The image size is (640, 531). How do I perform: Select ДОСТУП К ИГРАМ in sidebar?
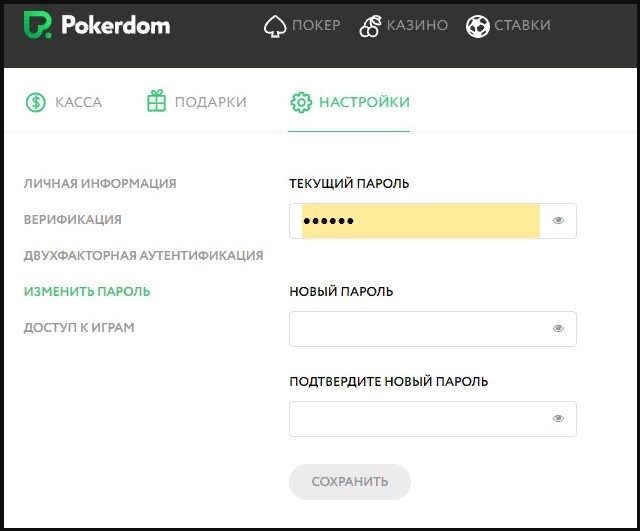[79, 328]
